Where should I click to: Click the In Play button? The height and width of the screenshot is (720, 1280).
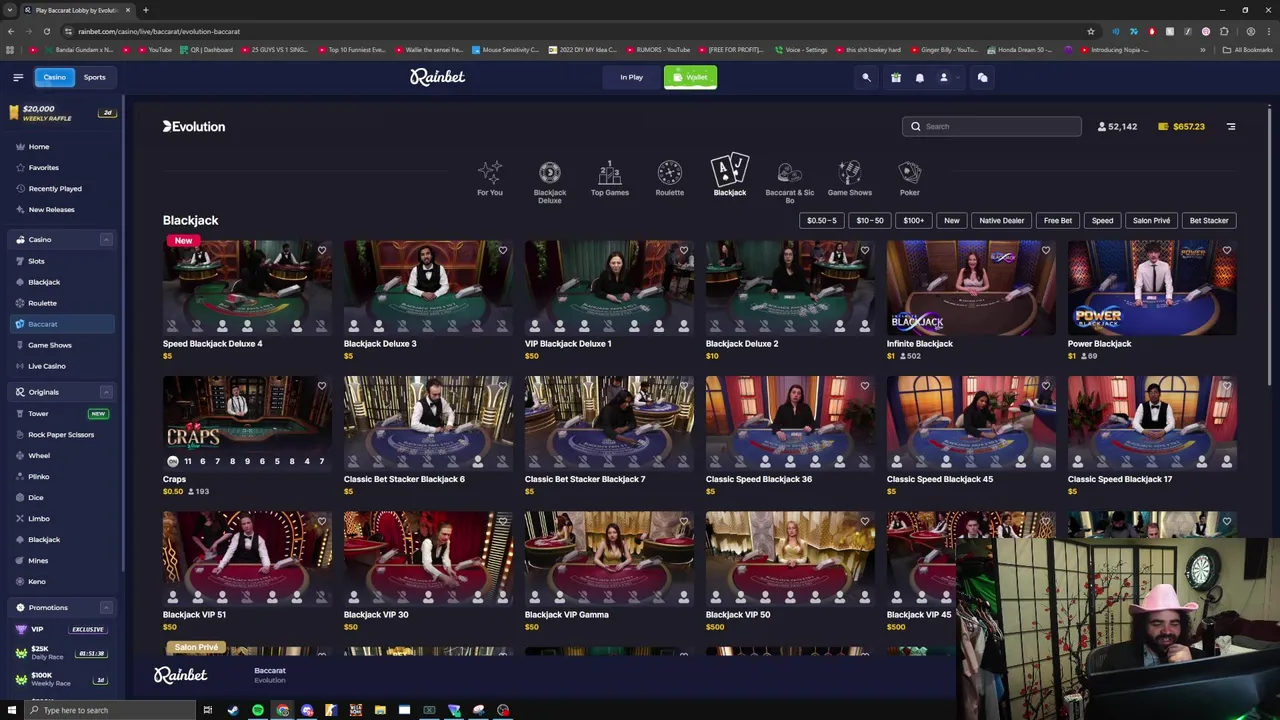(631, 77)
